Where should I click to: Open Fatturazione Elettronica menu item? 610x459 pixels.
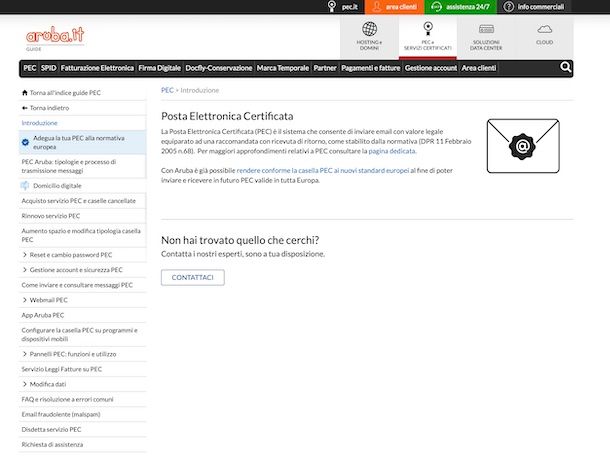click(x=97, y=68)
